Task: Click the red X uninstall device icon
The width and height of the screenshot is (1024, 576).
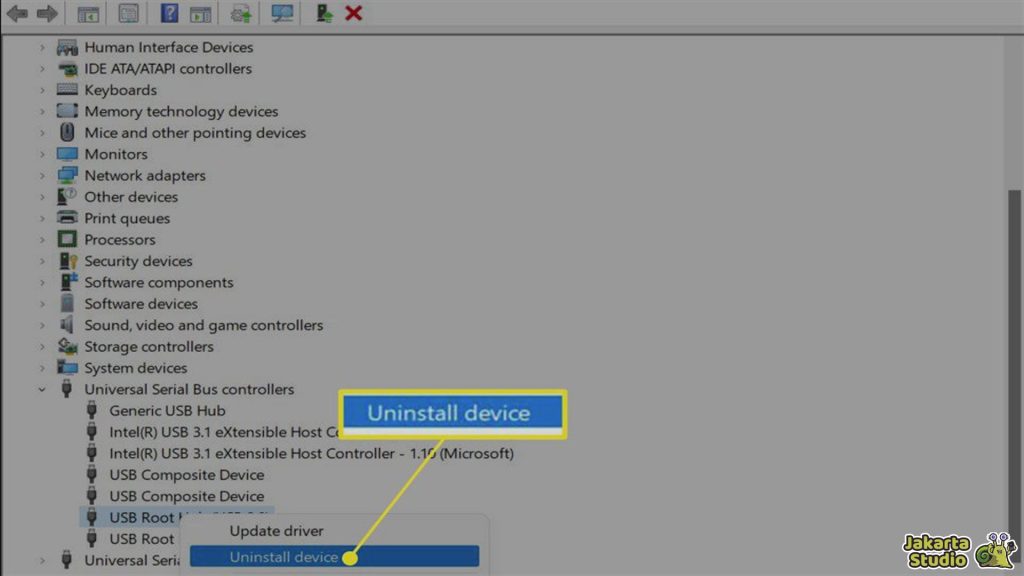Action: [x=353, y=14]
